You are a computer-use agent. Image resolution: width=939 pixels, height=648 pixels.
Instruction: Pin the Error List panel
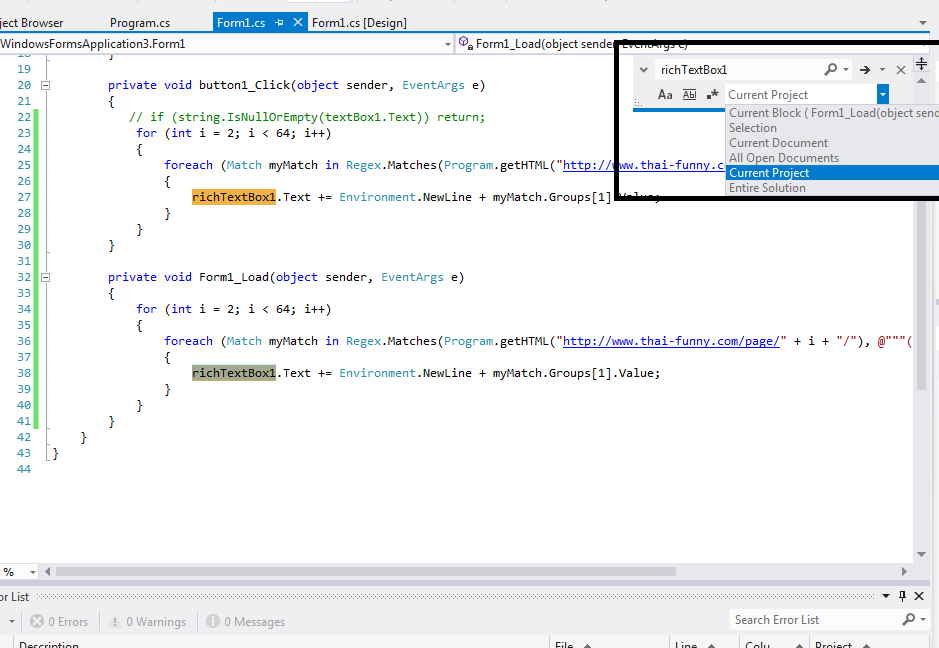(902, 597)
